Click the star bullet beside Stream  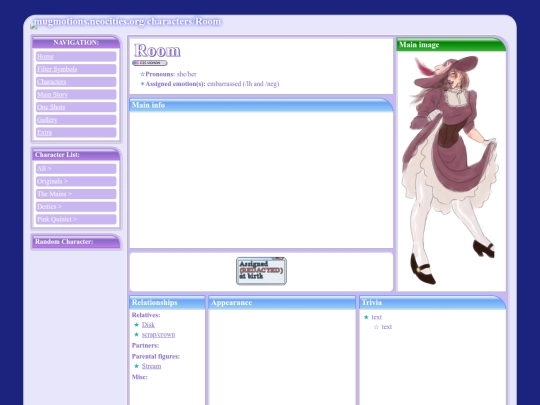click(x=136, y=366)
